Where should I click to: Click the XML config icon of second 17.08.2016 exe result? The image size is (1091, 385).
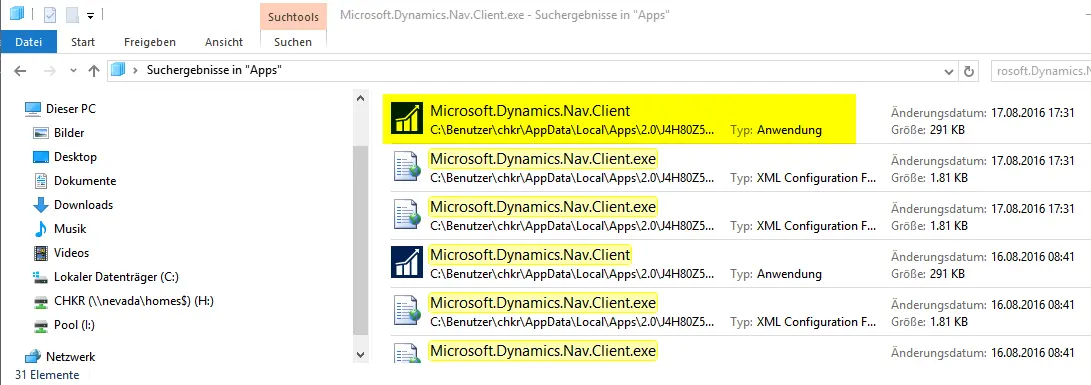(408, 214)
